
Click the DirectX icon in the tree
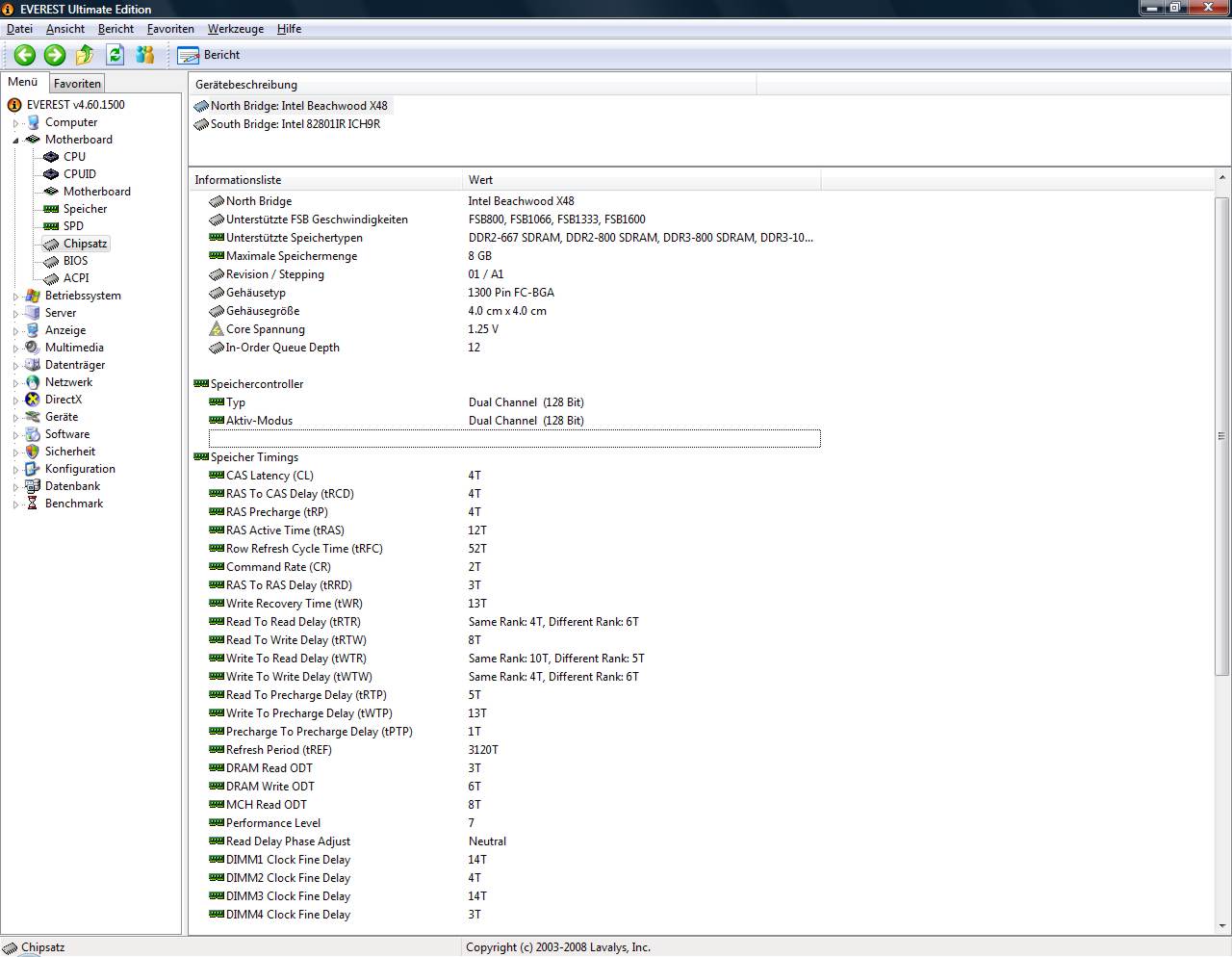(33, 400)
